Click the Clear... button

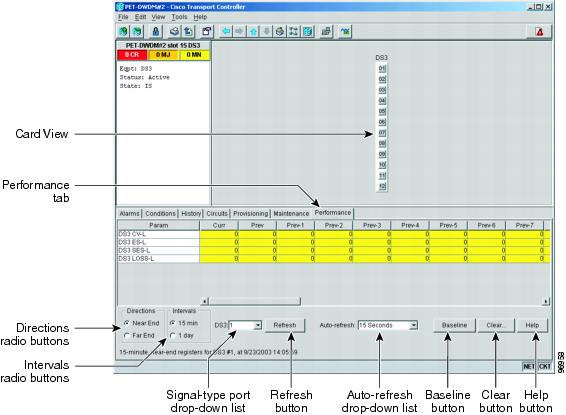click(496, 326)
